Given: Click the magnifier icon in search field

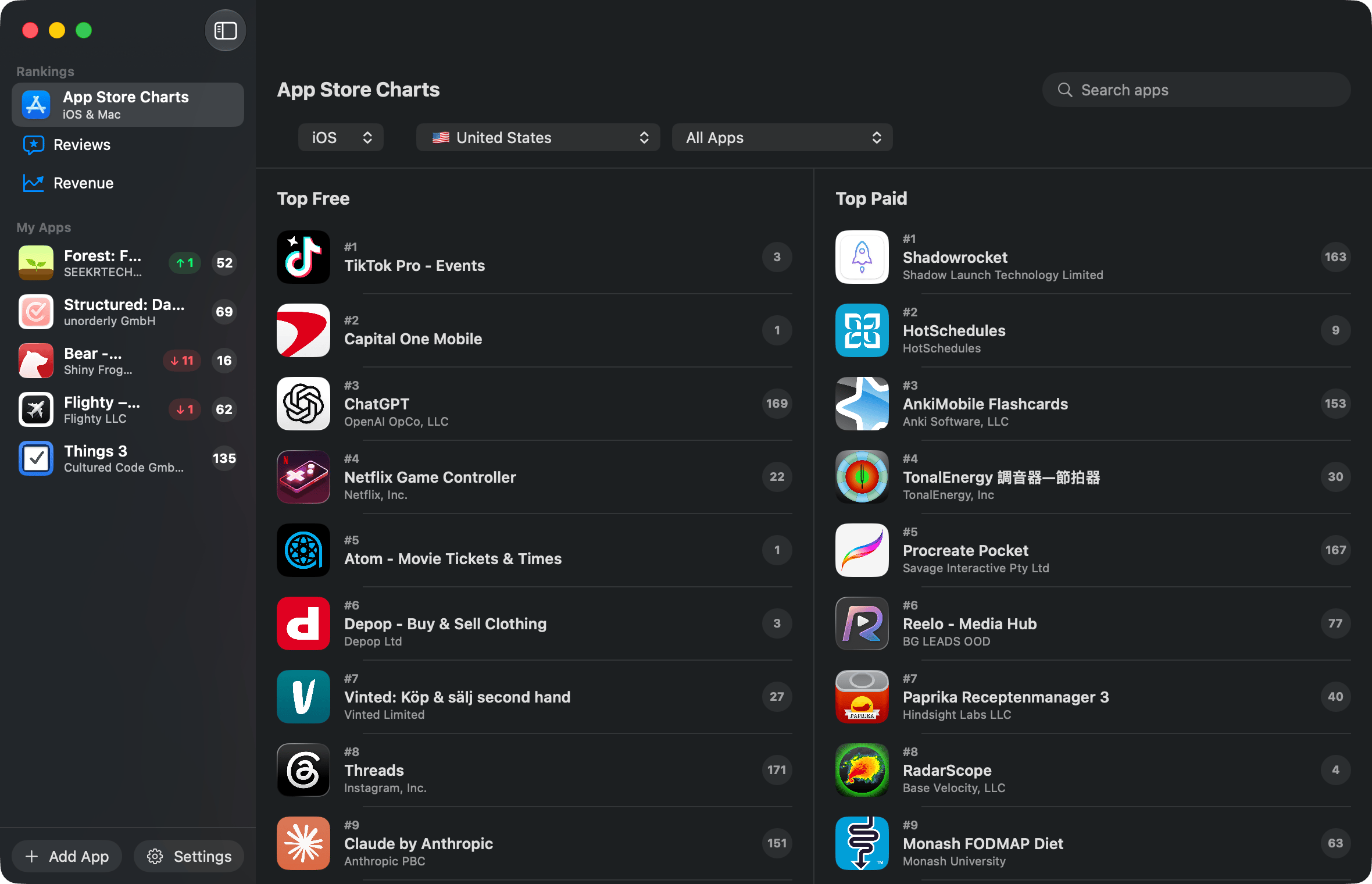Looking at the screenshot, I should [x=1065, y=90].
